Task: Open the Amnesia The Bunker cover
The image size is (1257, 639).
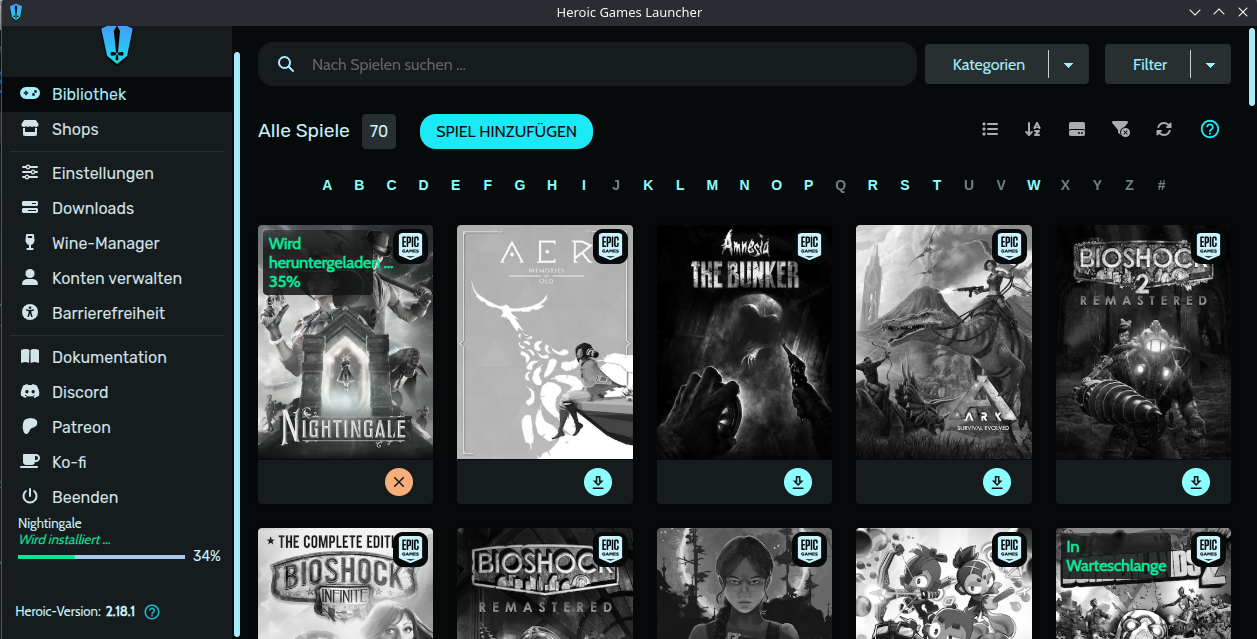Action: click(744, 342)
